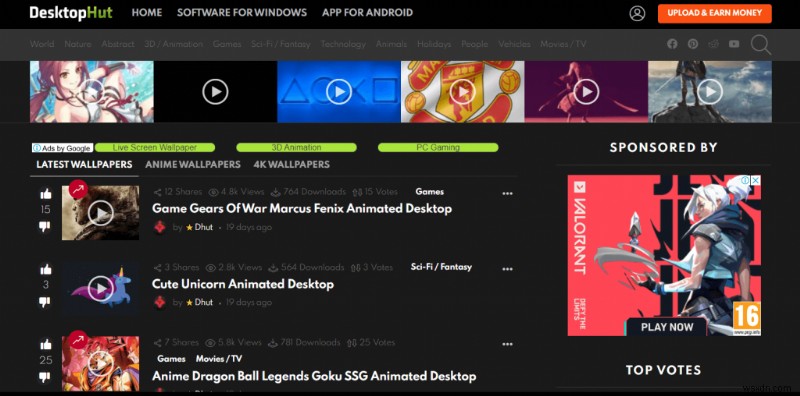Switch to ANIME WALLPAPERS tab

pos(193,164)
